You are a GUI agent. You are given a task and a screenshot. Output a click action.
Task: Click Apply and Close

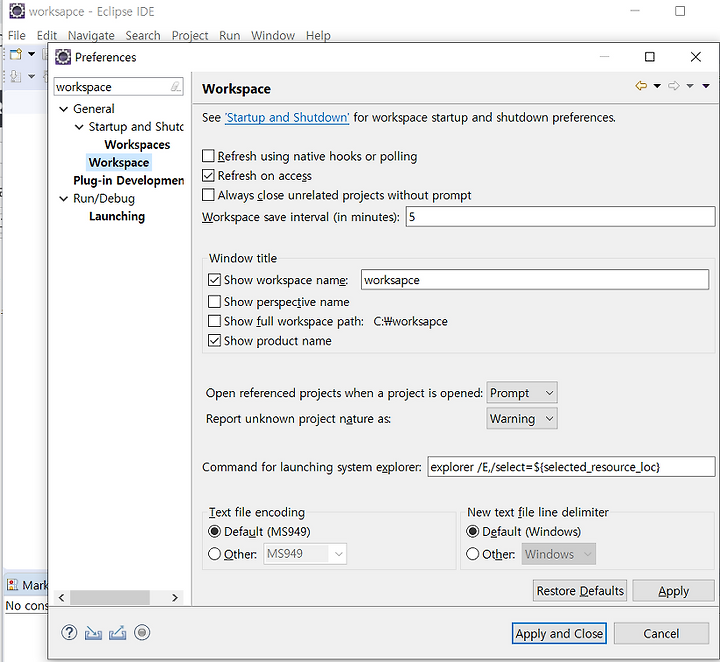click(559, 634)
